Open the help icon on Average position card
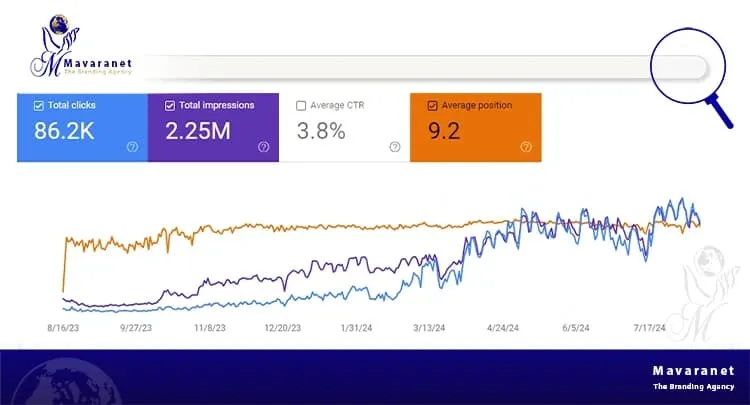This screenshot has width=750, height=405. (x=525, y=147)
